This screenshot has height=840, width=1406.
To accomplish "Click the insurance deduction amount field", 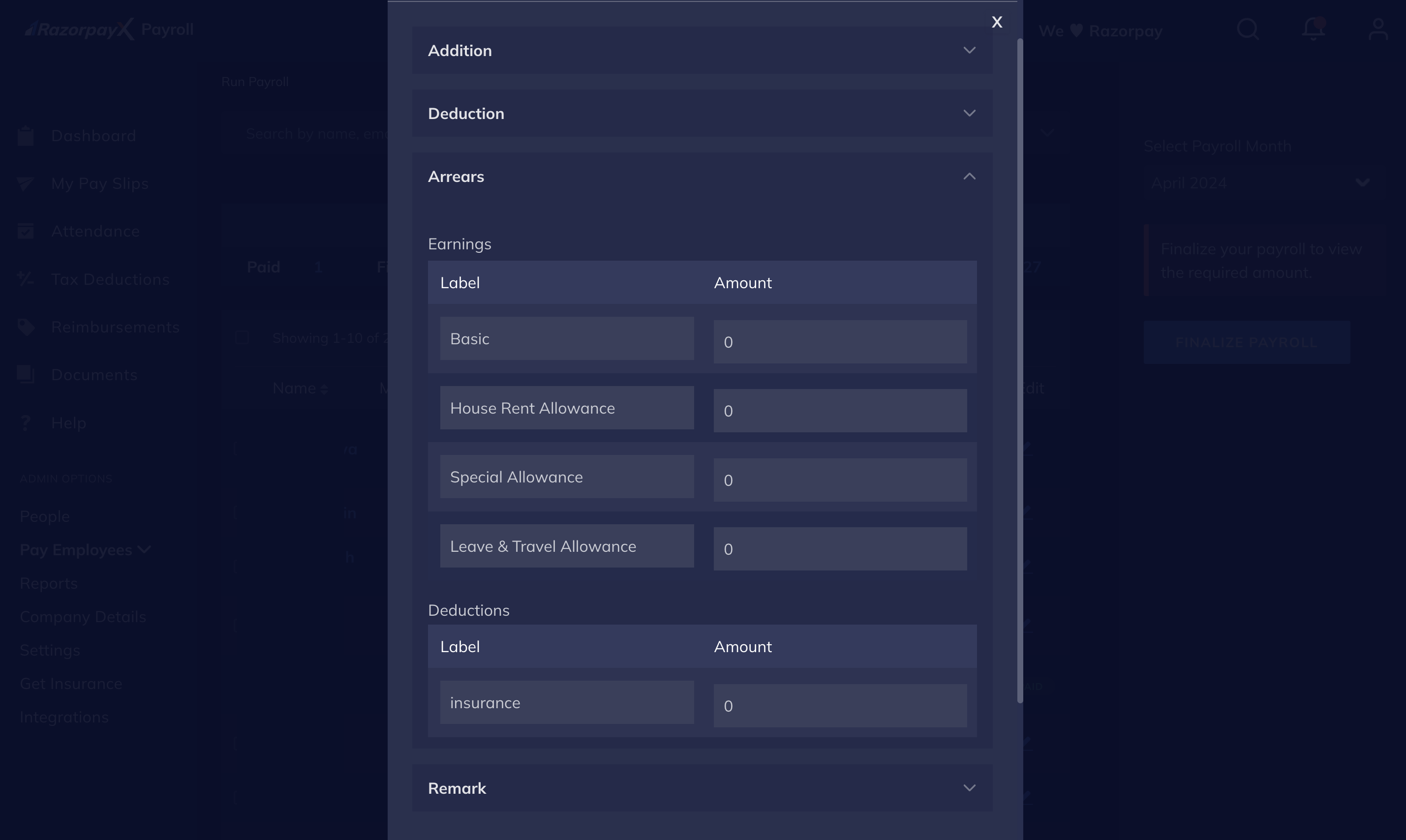I will (x=840, y=706).
